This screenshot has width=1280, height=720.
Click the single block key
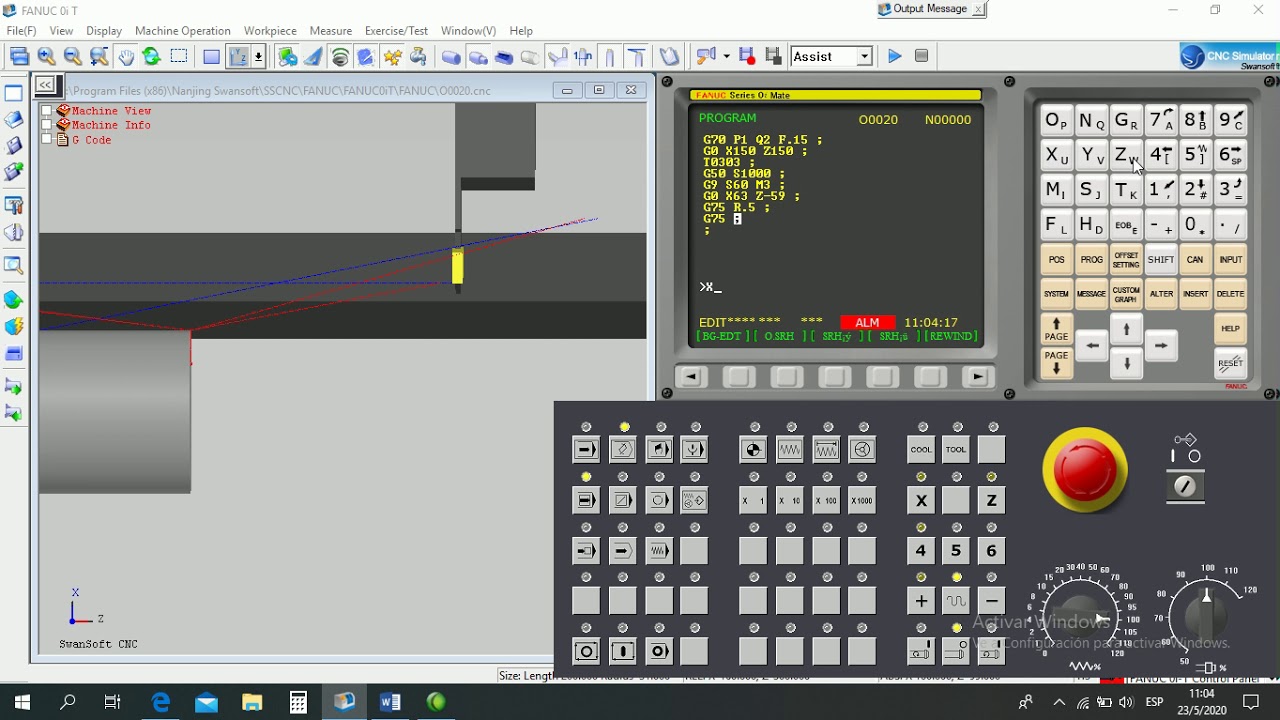tap(586, 500)
